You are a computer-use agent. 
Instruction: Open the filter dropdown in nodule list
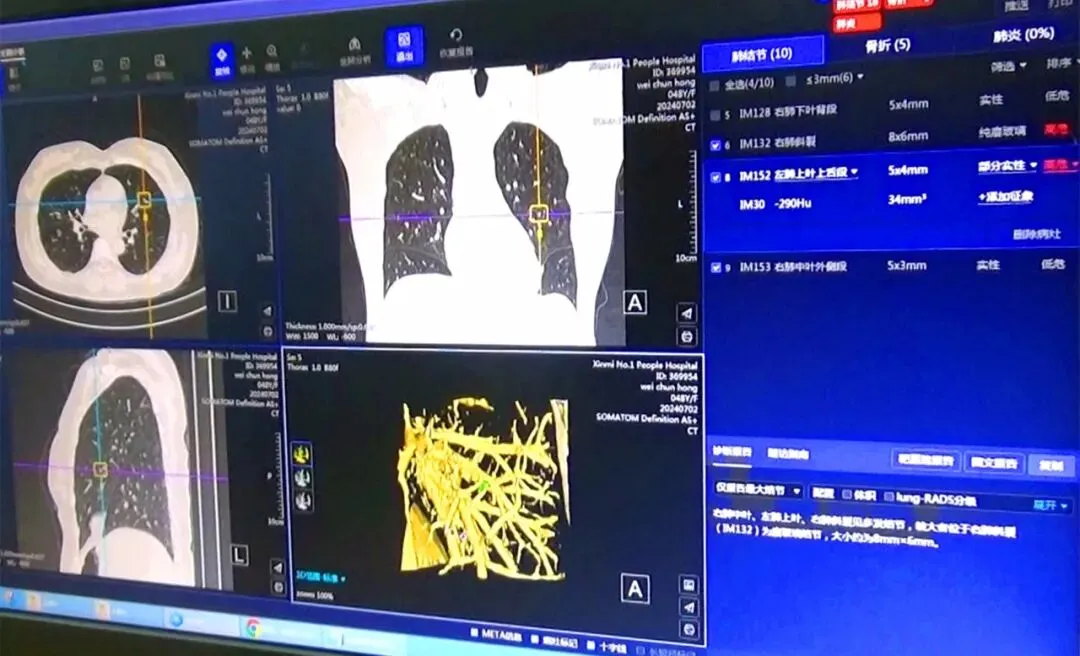click(1009, 66)
